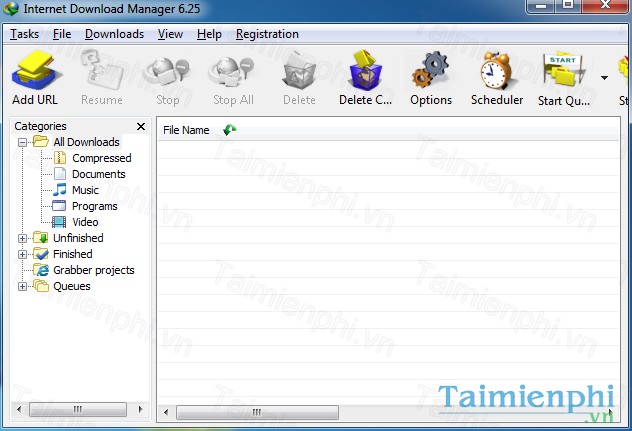Click the Unfinished folder icon
The width and height of the screenshot is (632, 431).
tap(41, 238)
